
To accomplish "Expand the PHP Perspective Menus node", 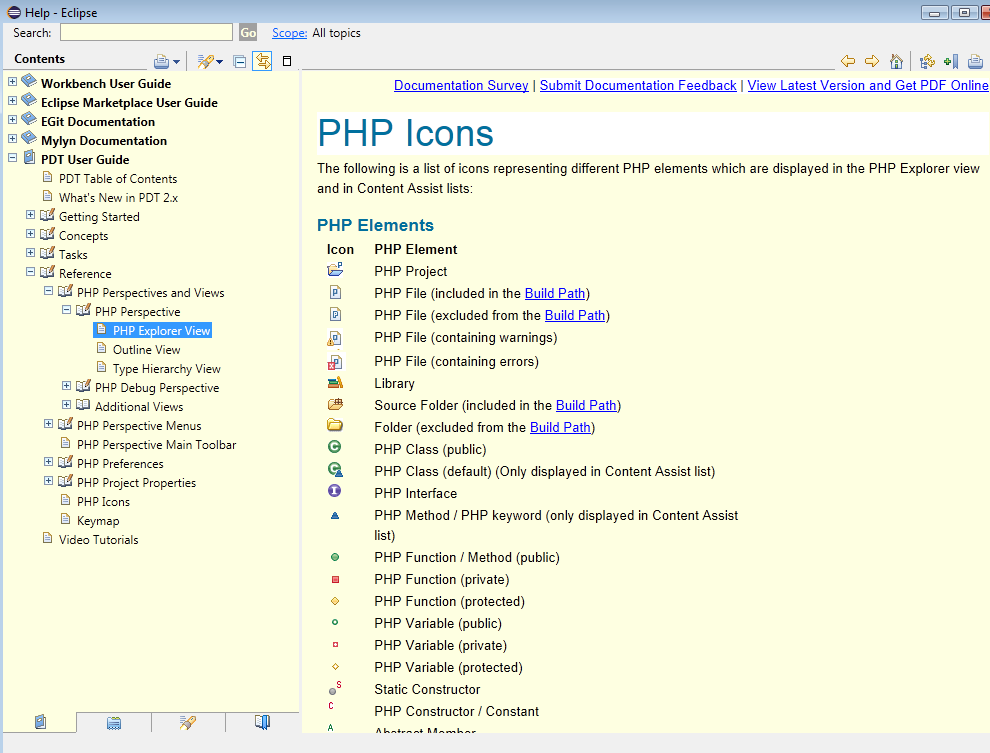I will click(49, 424).
